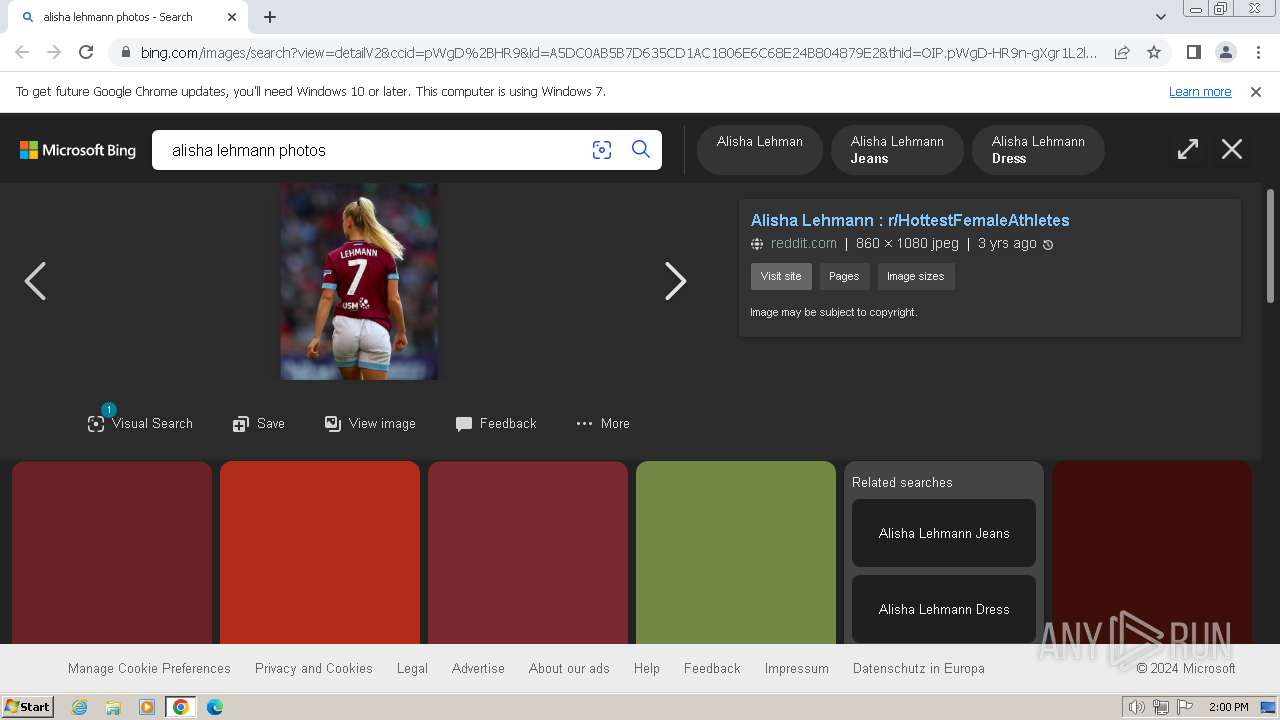Viewport: 1280px width, 720px height.
Task: Open the Impressum link
Action: pos(797,668)
